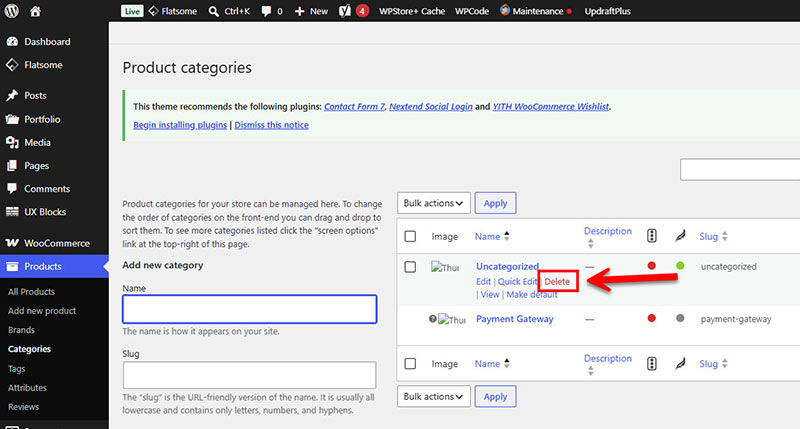This screenshot has height=429, width=800.
Task: Click Quick Edit under Uncategorized
Action: 517,282
